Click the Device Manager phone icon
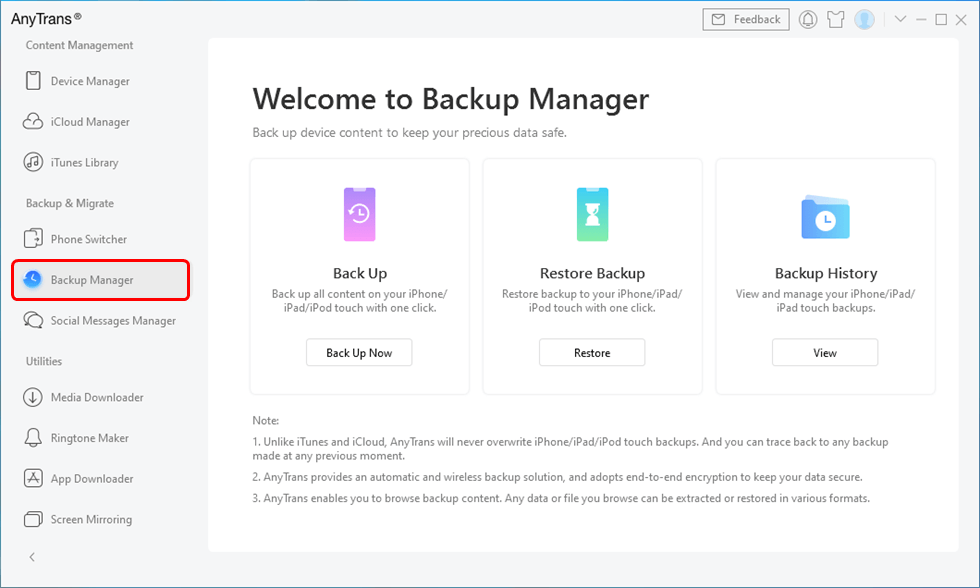Image resolution: width=980 pixels, height=588 pixels. (33, 81)
